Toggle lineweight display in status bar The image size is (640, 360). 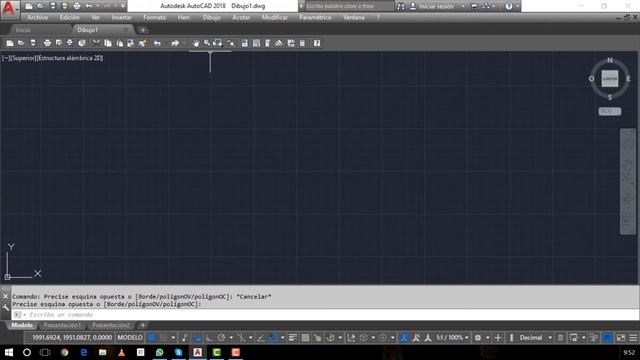pos(293,338)
